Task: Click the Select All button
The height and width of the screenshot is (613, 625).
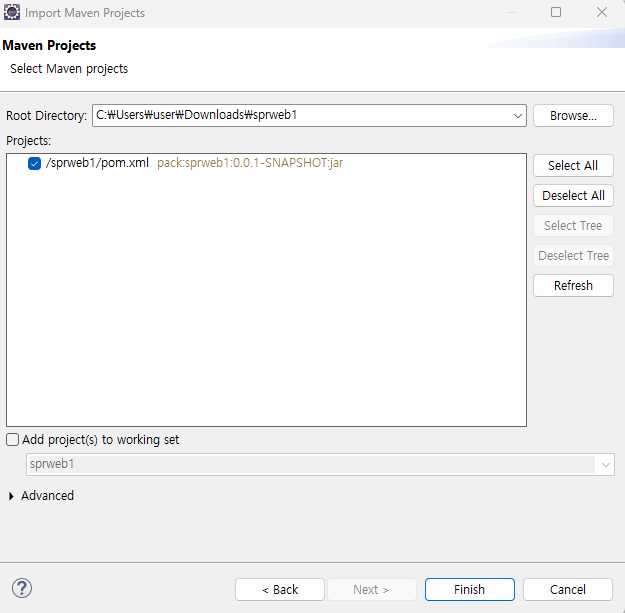Action: tap(573, 165)
